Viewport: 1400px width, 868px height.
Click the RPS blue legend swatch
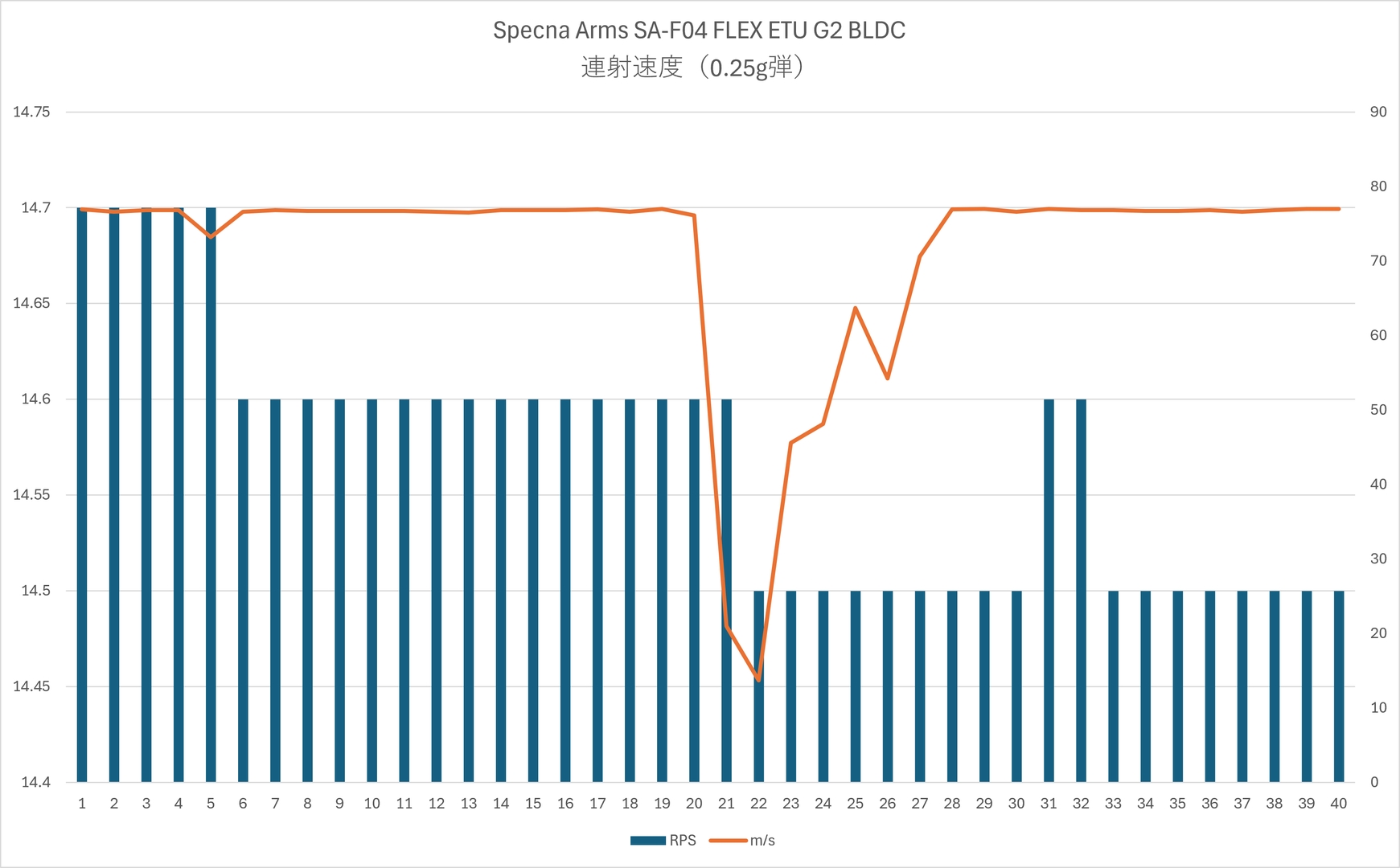pos(647,841)
